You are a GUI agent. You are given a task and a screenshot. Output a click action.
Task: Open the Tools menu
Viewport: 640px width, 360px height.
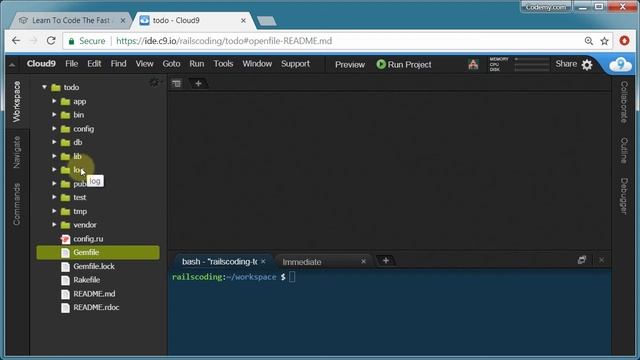(223, 64)
